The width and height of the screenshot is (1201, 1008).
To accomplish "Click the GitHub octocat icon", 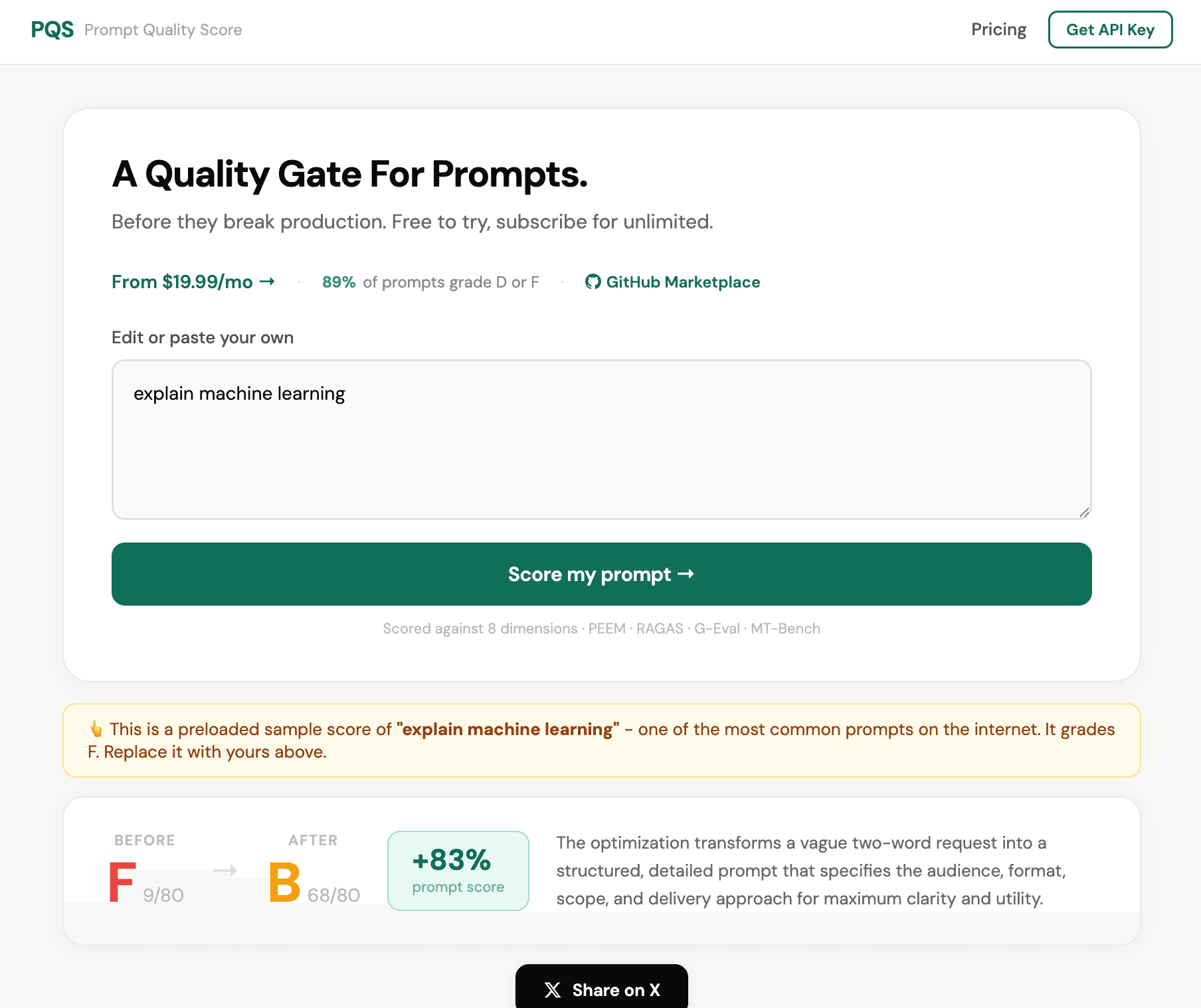I will click(x=593, y=282).
